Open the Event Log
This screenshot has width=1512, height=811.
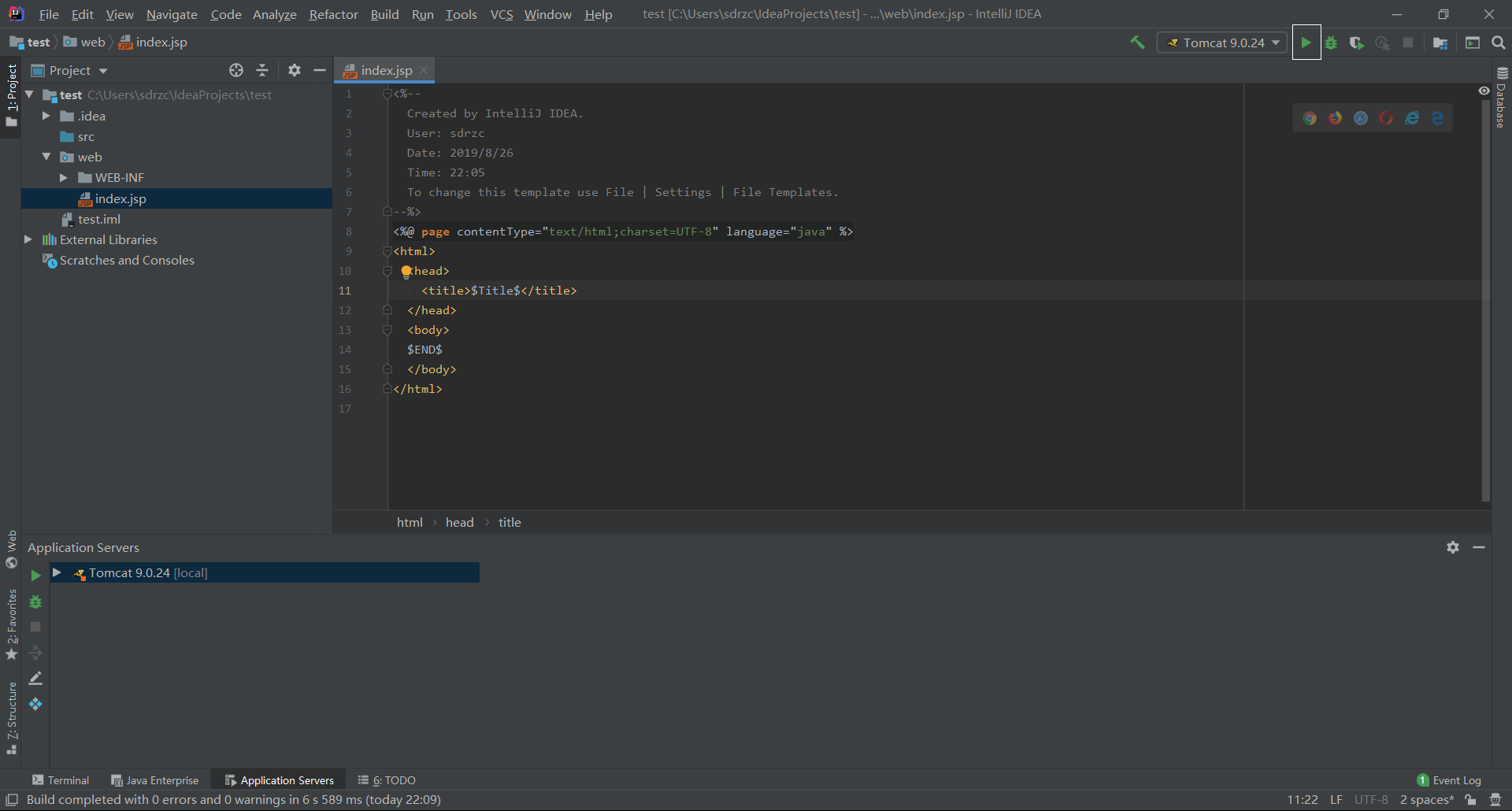point(1449,780)
